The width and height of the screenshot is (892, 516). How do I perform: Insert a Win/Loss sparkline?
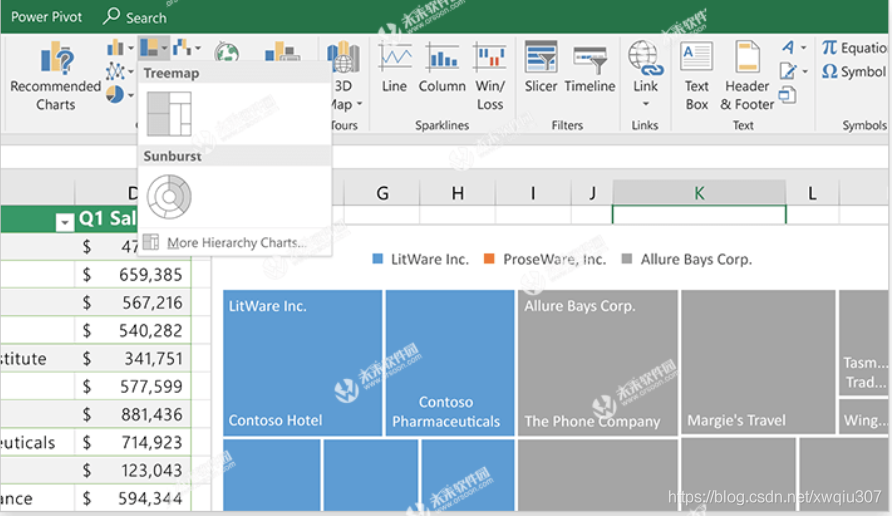[x=490, y=76]
